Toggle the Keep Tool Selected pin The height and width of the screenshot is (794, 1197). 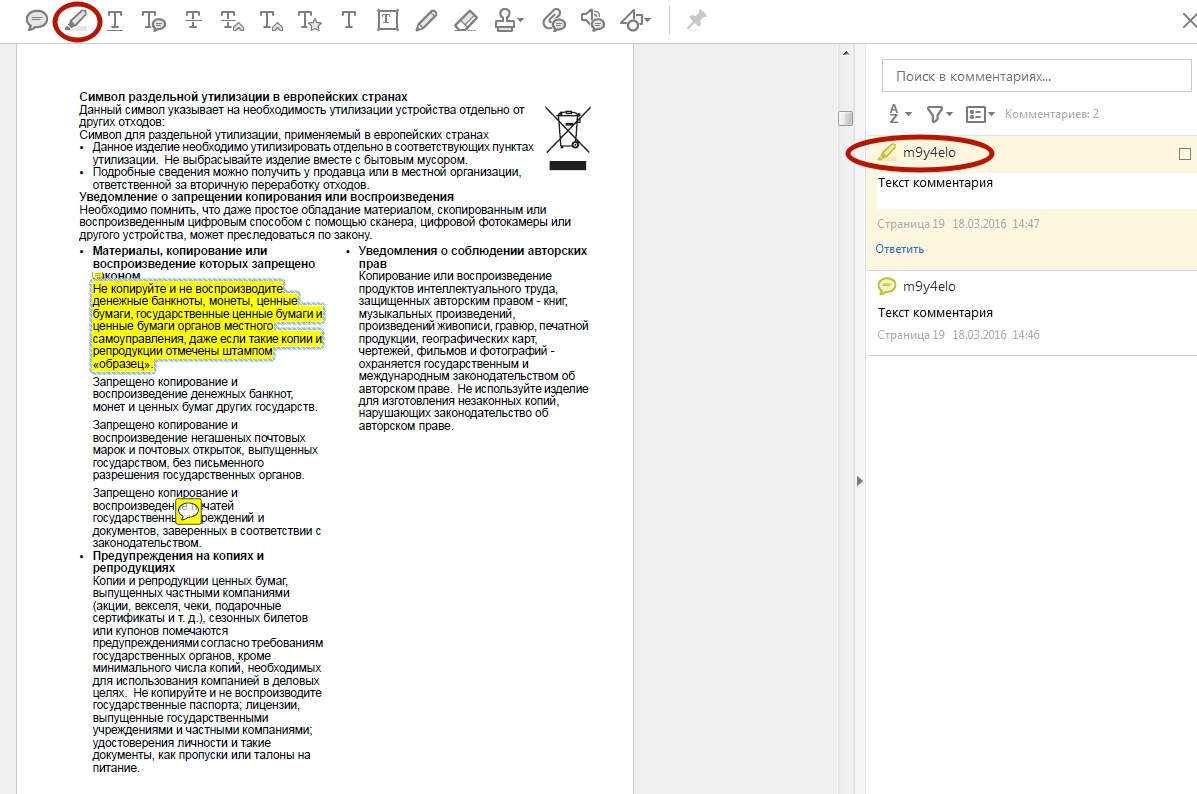[696, 20]
